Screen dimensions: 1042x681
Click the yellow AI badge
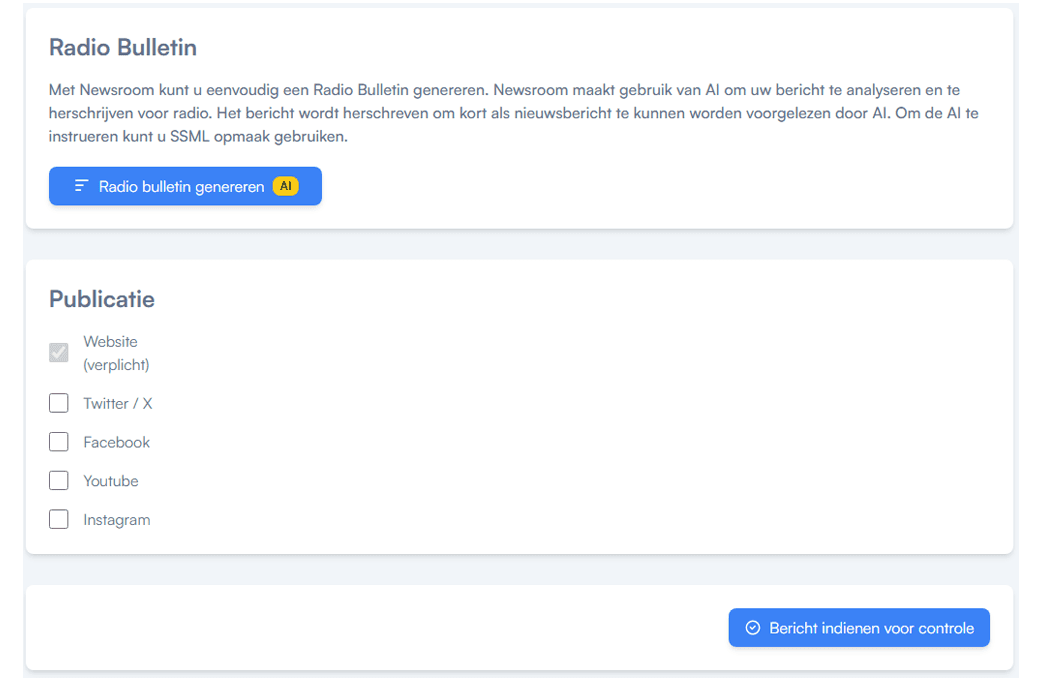[x=286, y=186]
